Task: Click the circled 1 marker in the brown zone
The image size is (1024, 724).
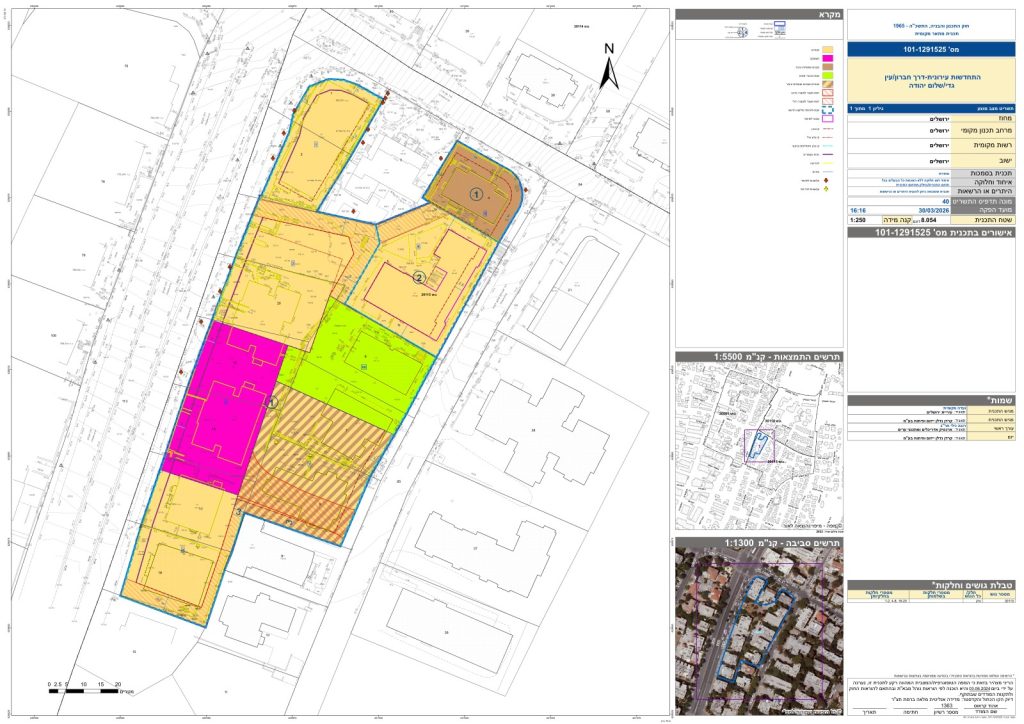Action: [x=477, y=194]
